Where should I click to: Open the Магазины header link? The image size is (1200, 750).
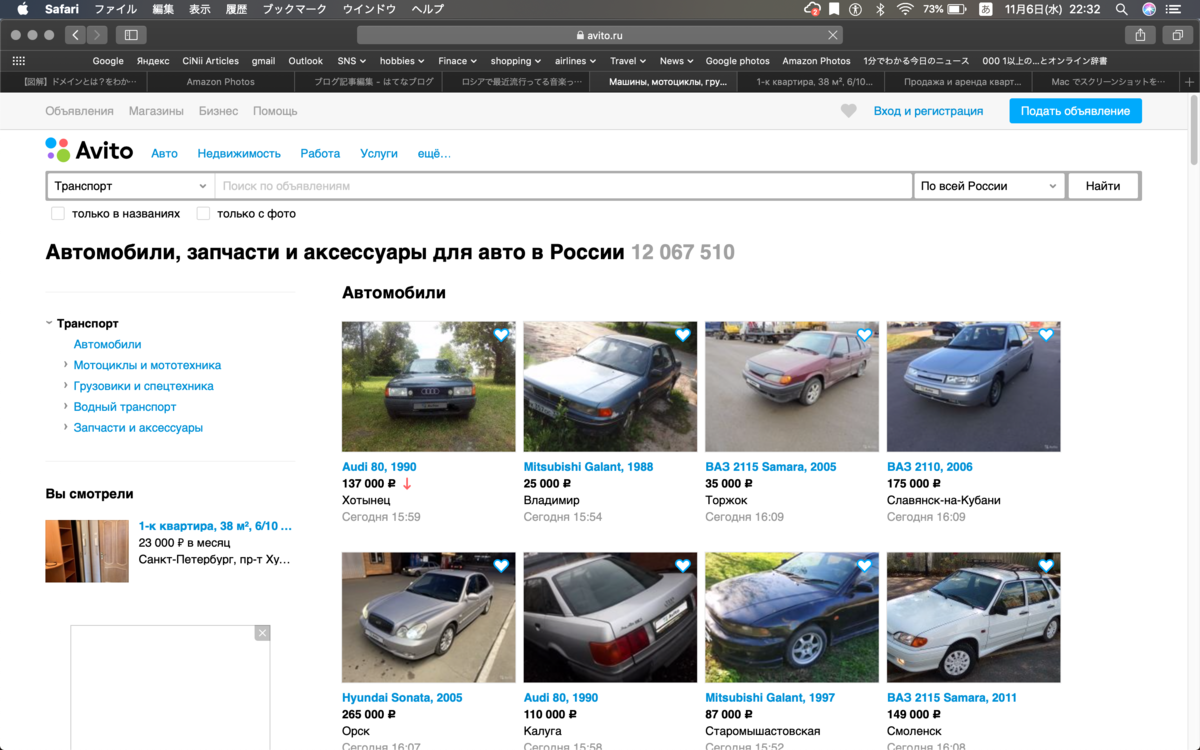(156, 111)
